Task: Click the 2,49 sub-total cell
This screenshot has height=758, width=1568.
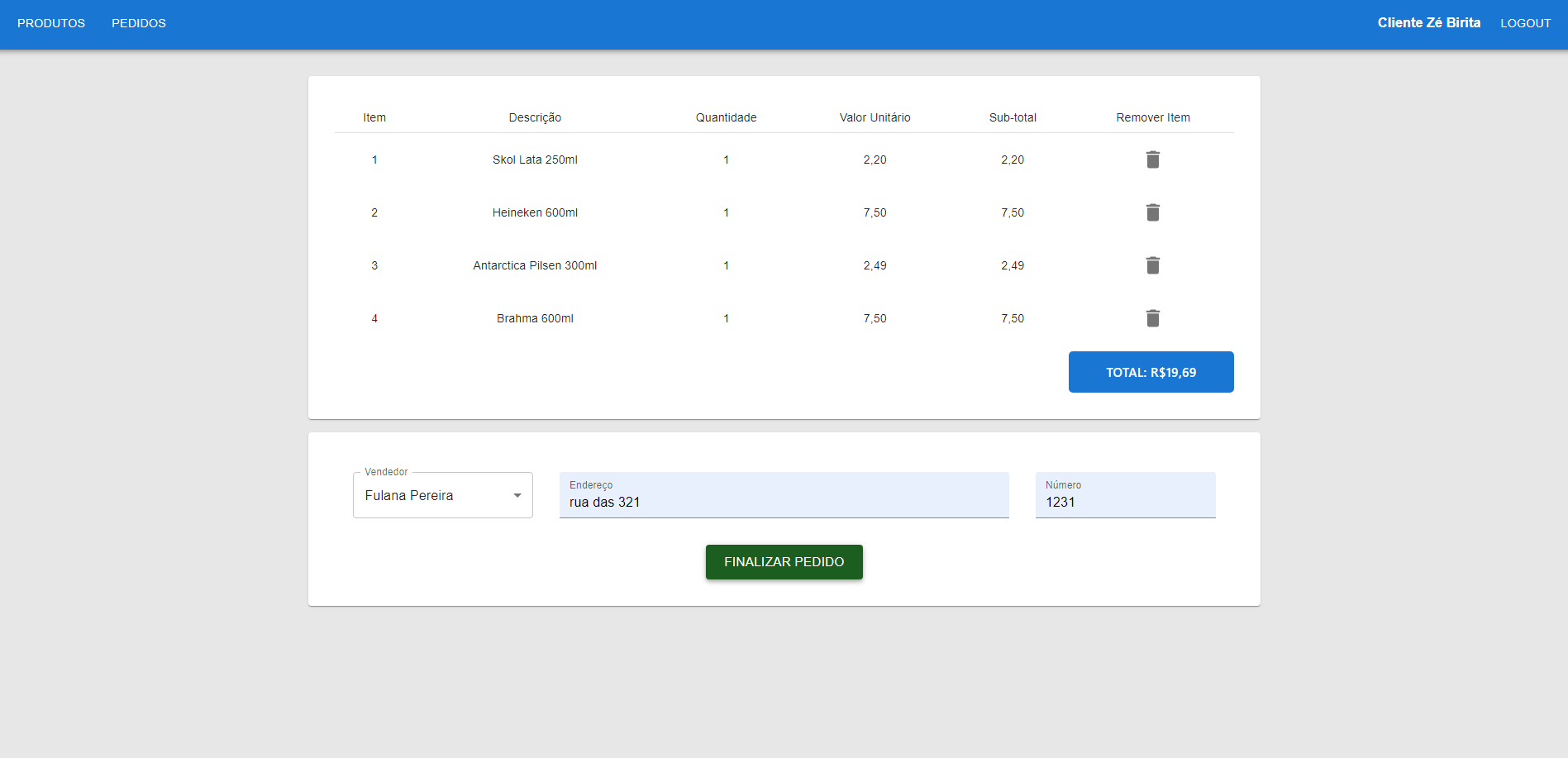Action: 1013,265
